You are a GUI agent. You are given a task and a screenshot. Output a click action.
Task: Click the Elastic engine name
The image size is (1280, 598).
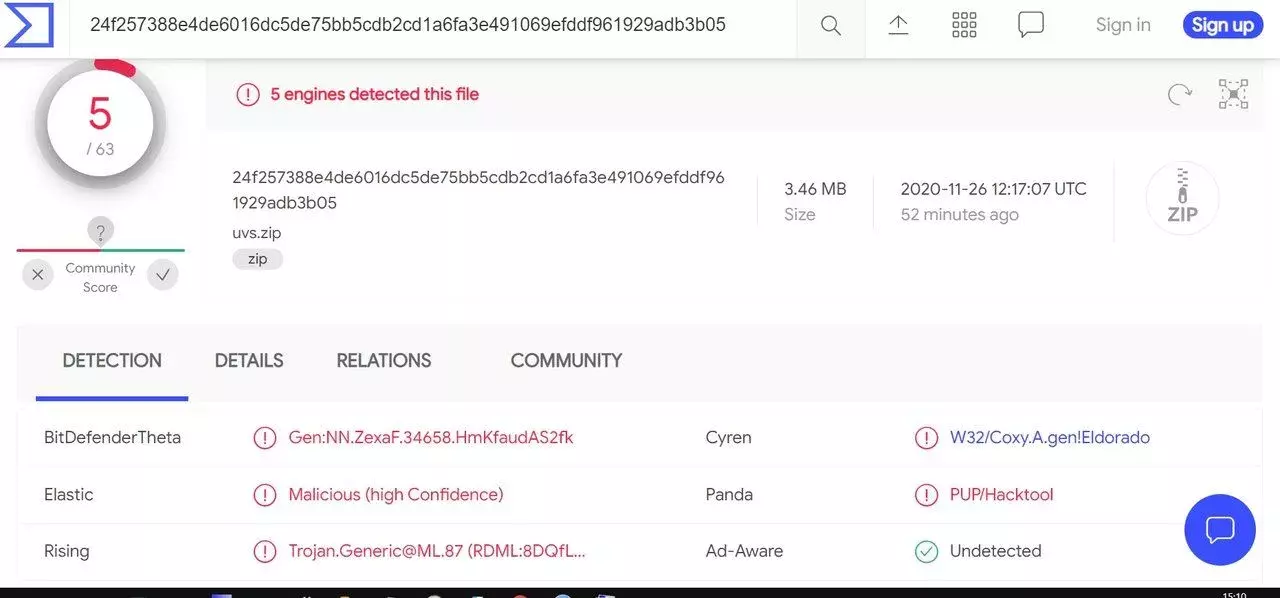(68, 494)
